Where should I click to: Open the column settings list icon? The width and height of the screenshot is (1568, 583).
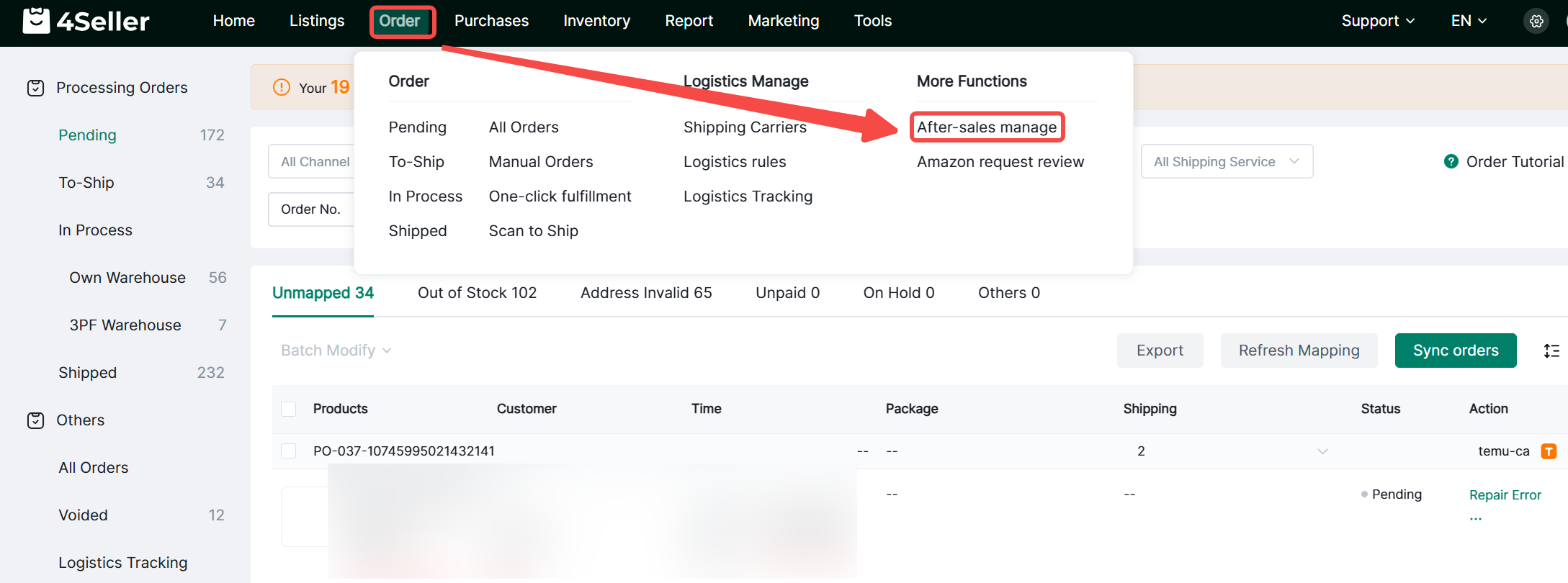click(x=1551, y=351)
